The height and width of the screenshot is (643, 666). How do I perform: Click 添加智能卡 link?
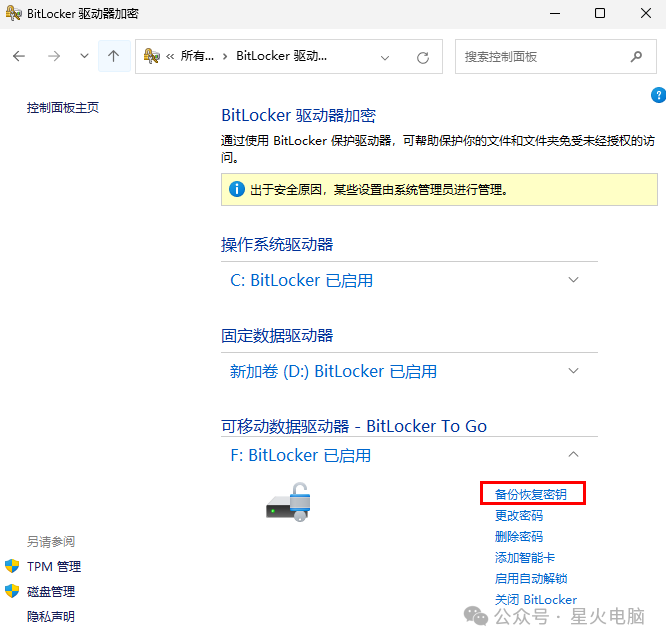525,558
